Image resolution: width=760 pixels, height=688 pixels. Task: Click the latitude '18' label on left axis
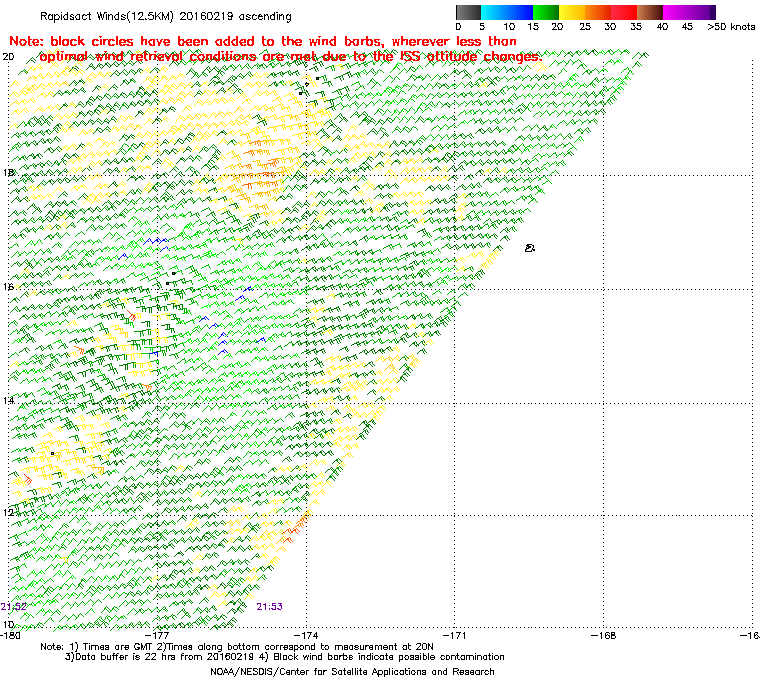(x=8, y=173)
